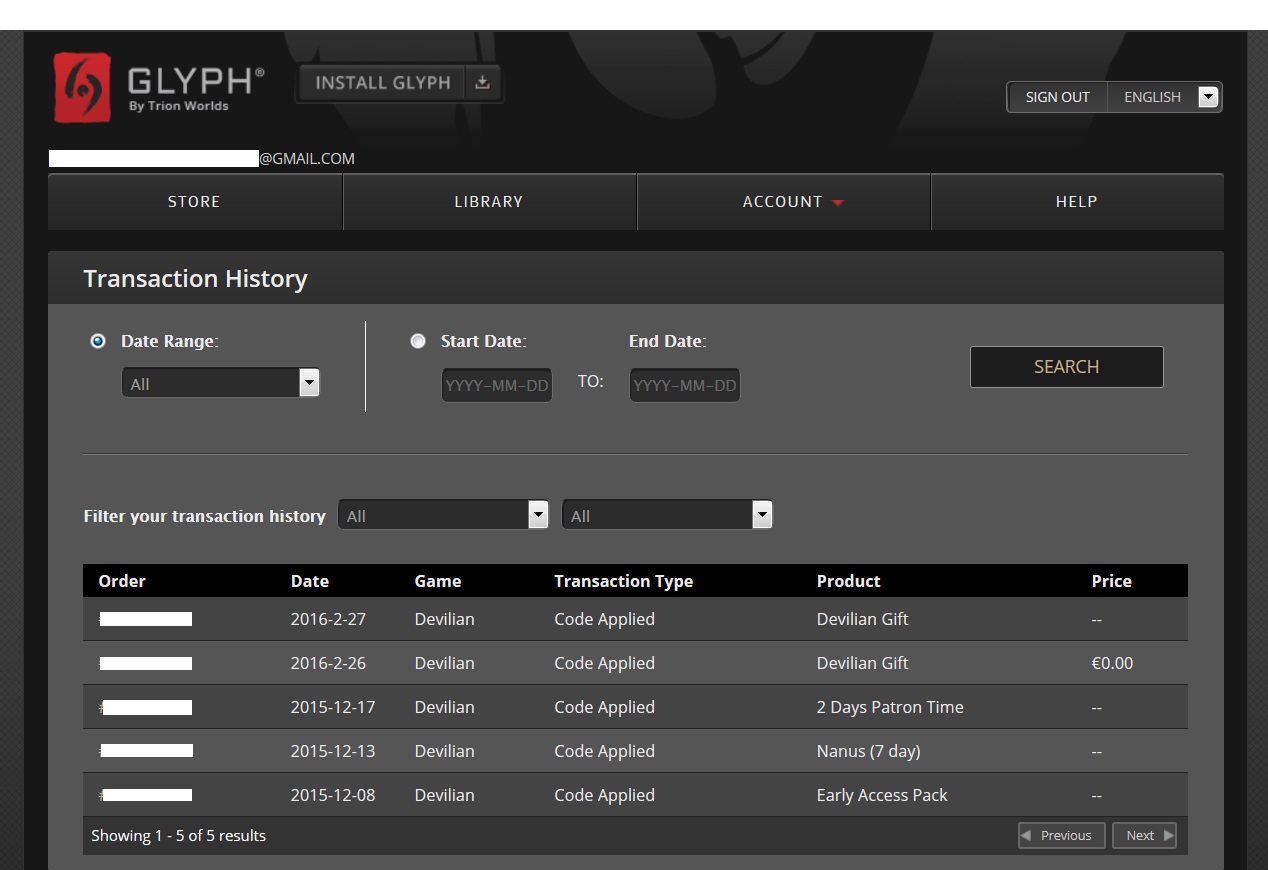Click the date '2015-12-17'
The image size is (1268, 870).
click(333, 707)
